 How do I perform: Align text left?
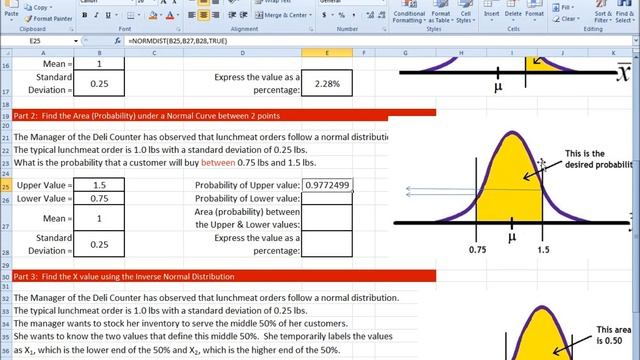(x=191, y=15)
